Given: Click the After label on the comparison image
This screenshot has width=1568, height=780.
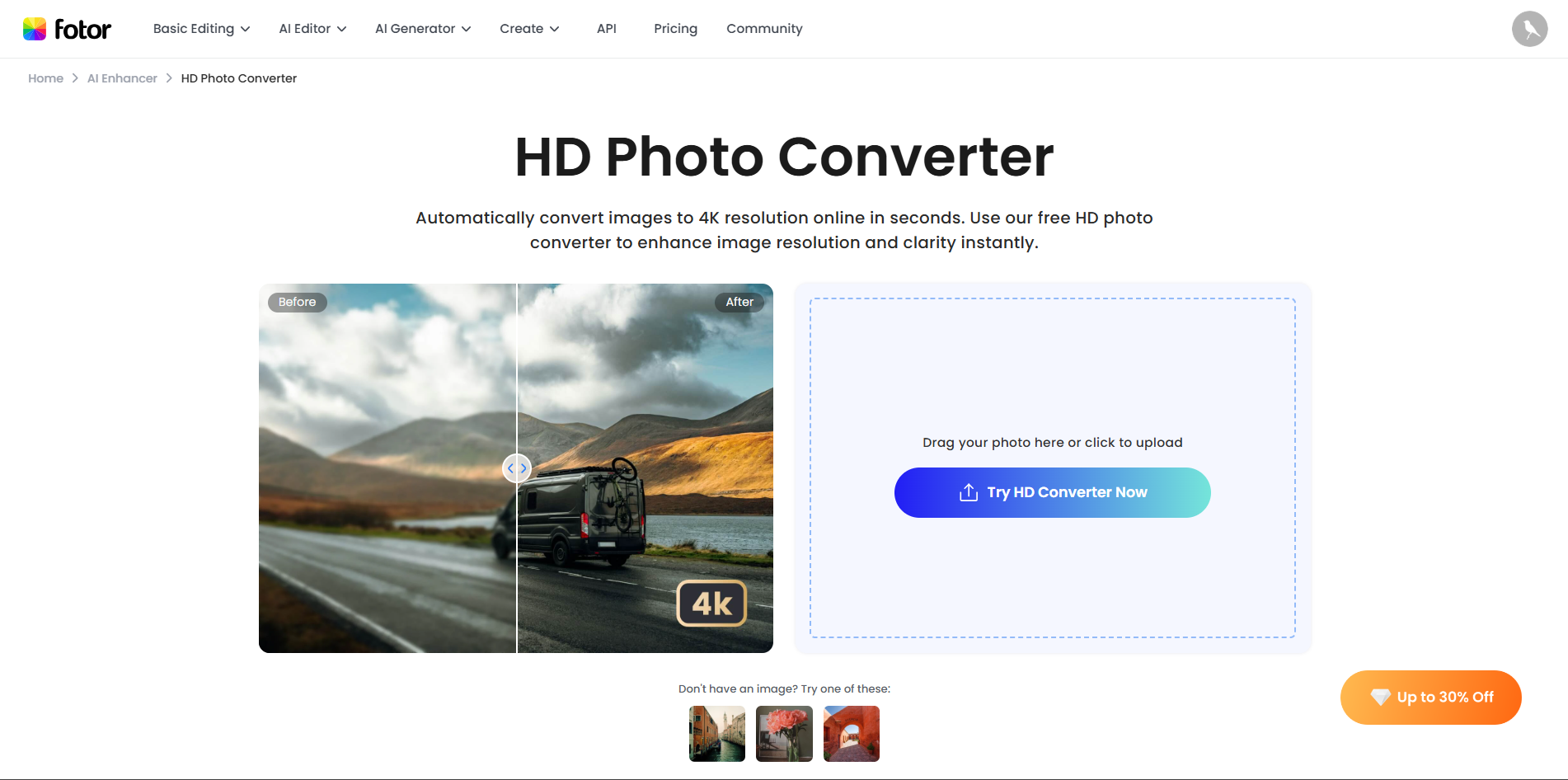Looking at the screenshot, I should [x=739, y=302].
